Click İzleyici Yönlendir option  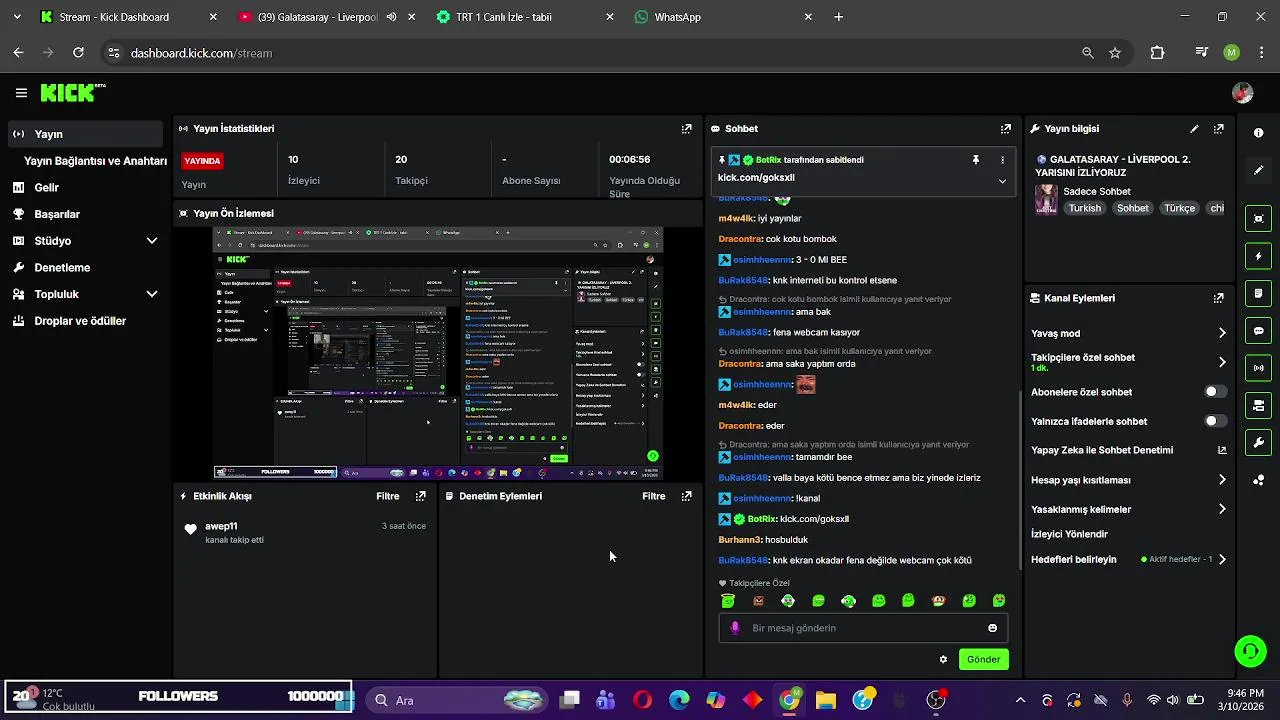pos(1069,534)
